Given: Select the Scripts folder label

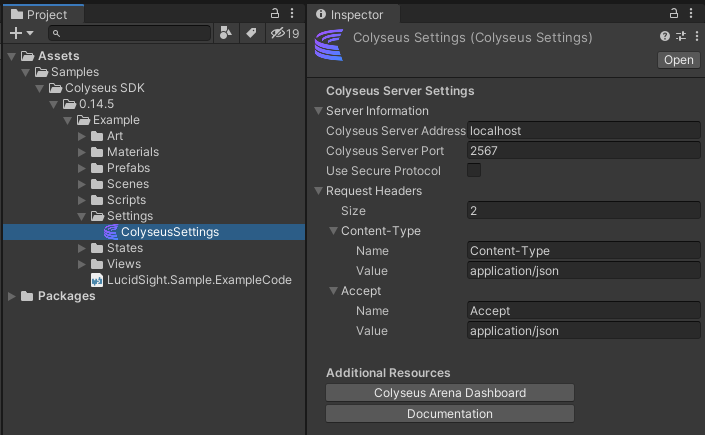Looking at the screenshot, I should pyautogui.click(x=126, y=200).
